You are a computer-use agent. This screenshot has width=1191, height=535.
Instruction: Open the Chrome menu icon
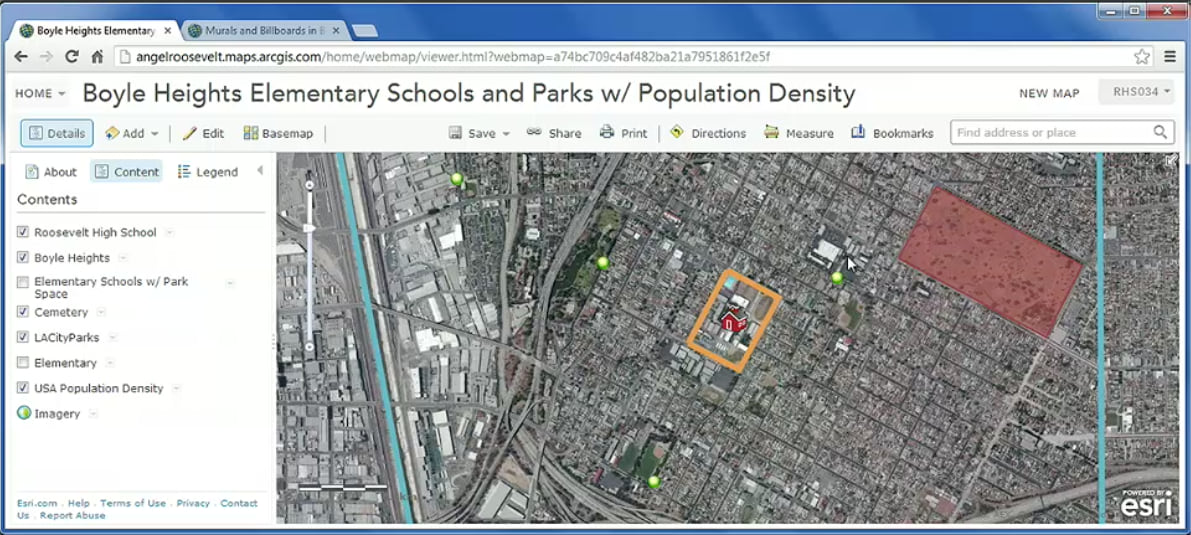(x=1170, y=56)
